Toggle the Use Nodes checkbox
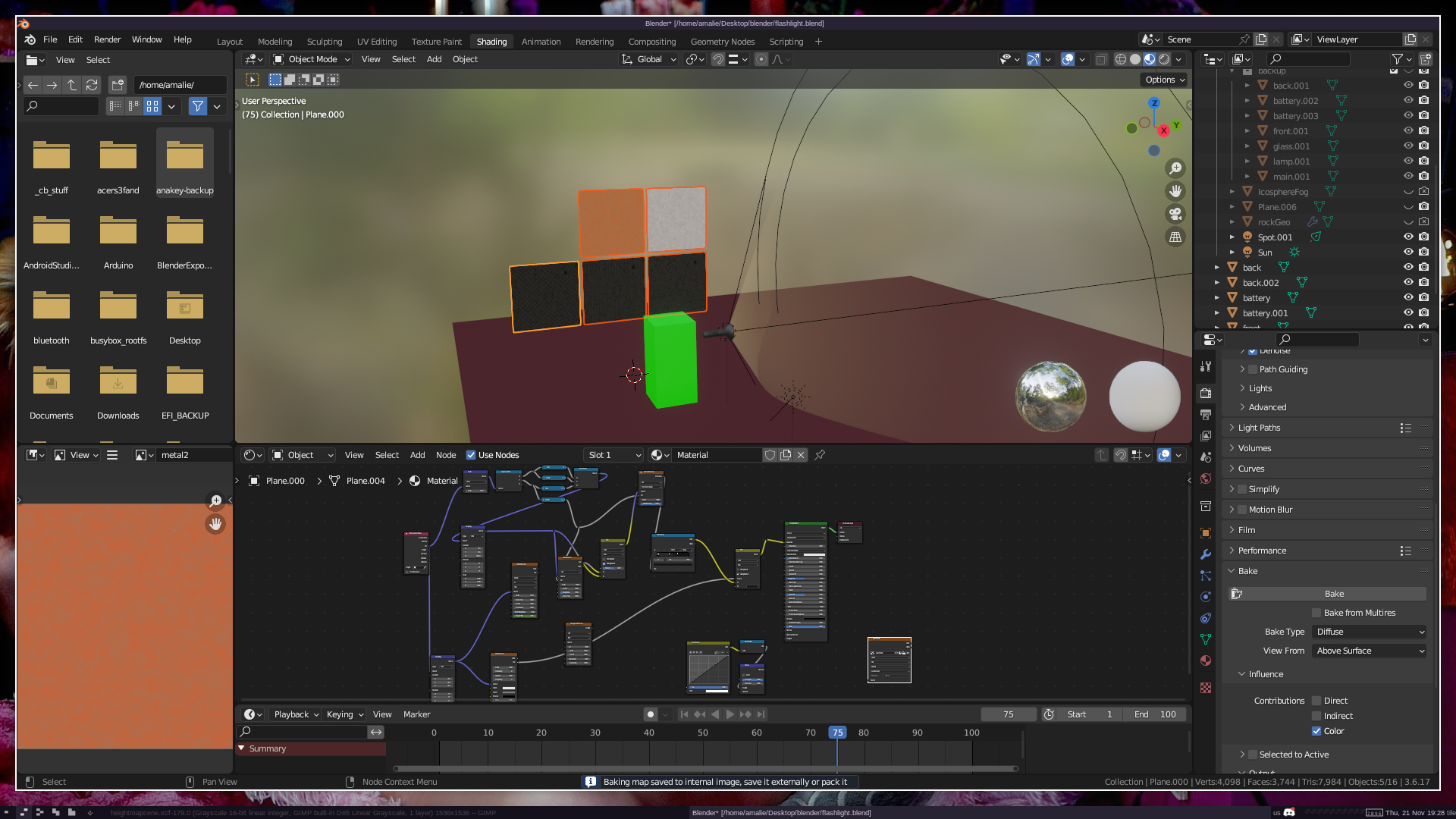1456x819 pixels. coord(471,455)
